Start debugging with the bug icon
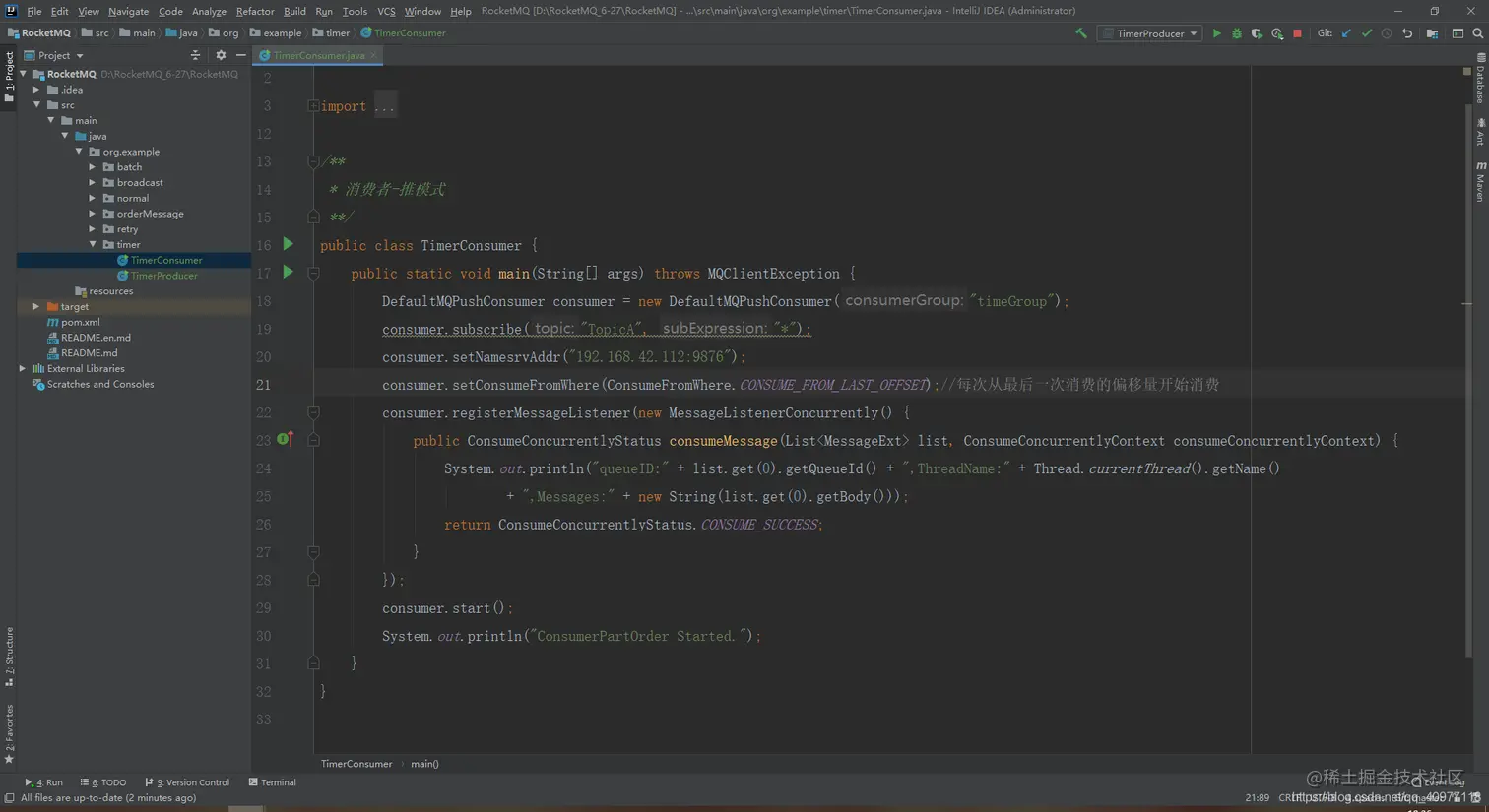Screen dimensions: 1489x812 pyautogui.click(x=1237, y=33)
